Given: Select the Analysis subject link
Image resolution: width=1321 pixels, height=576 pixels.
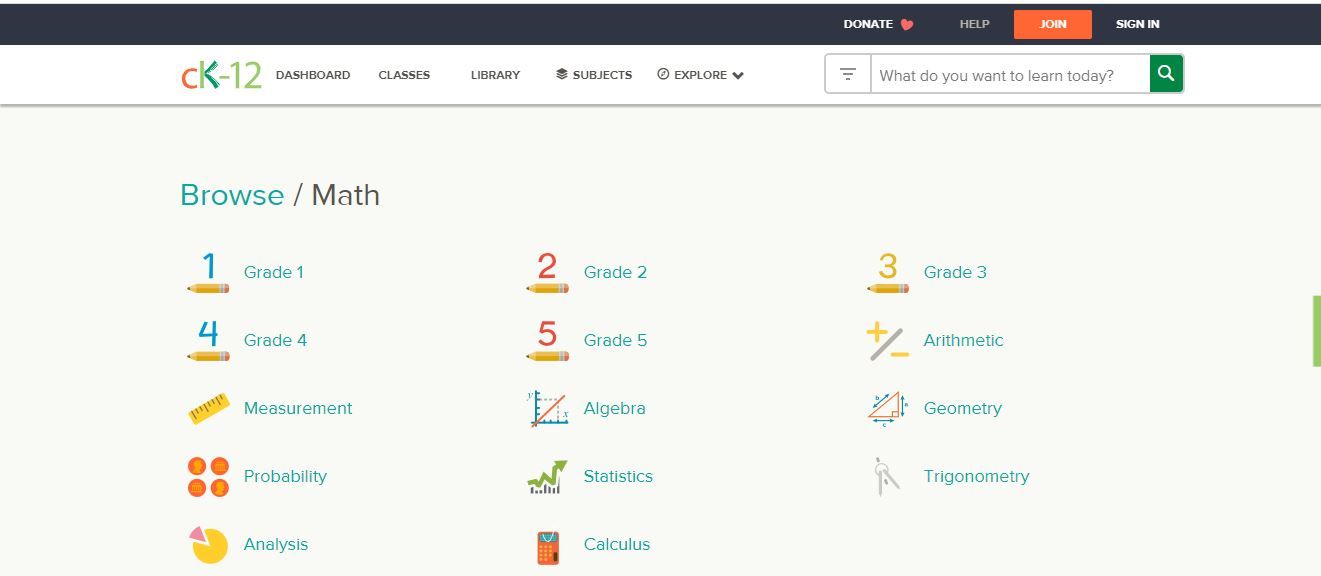Looking at the screenshot, I should point(276,544).
